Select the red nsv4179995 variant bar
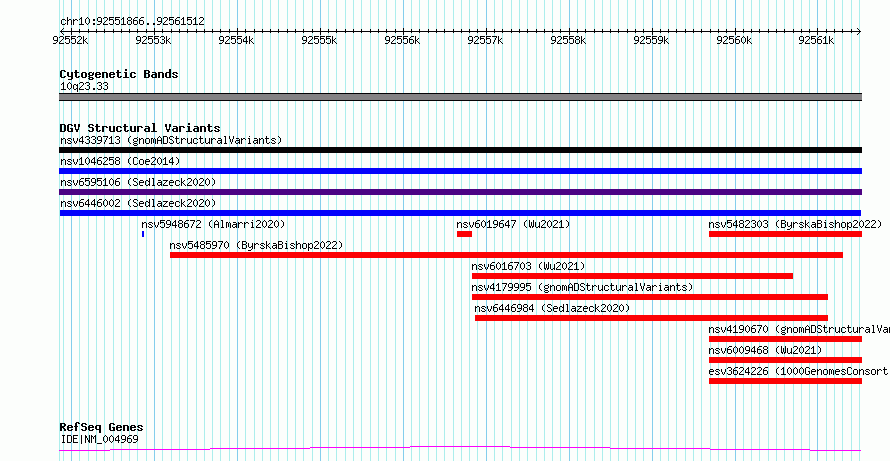Screen dimensions: 890x461 (x=650, y=297)
